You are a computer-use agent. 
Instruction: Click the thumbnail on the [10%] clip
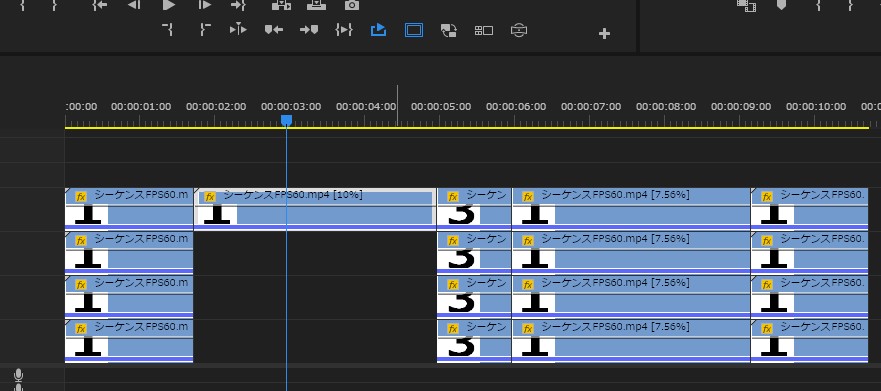[216, 215]
